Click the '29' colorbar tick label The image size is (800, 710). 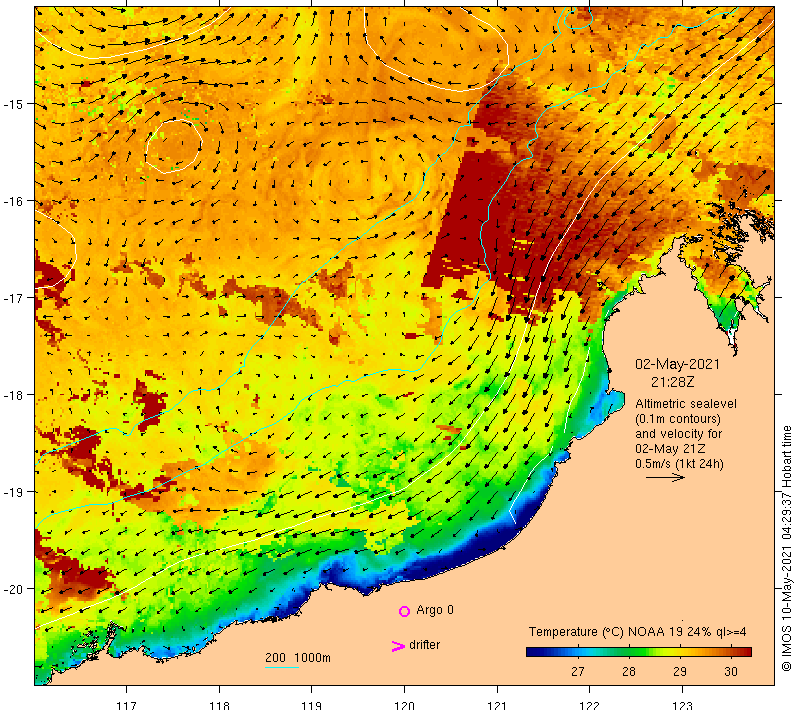coord(680,672)
